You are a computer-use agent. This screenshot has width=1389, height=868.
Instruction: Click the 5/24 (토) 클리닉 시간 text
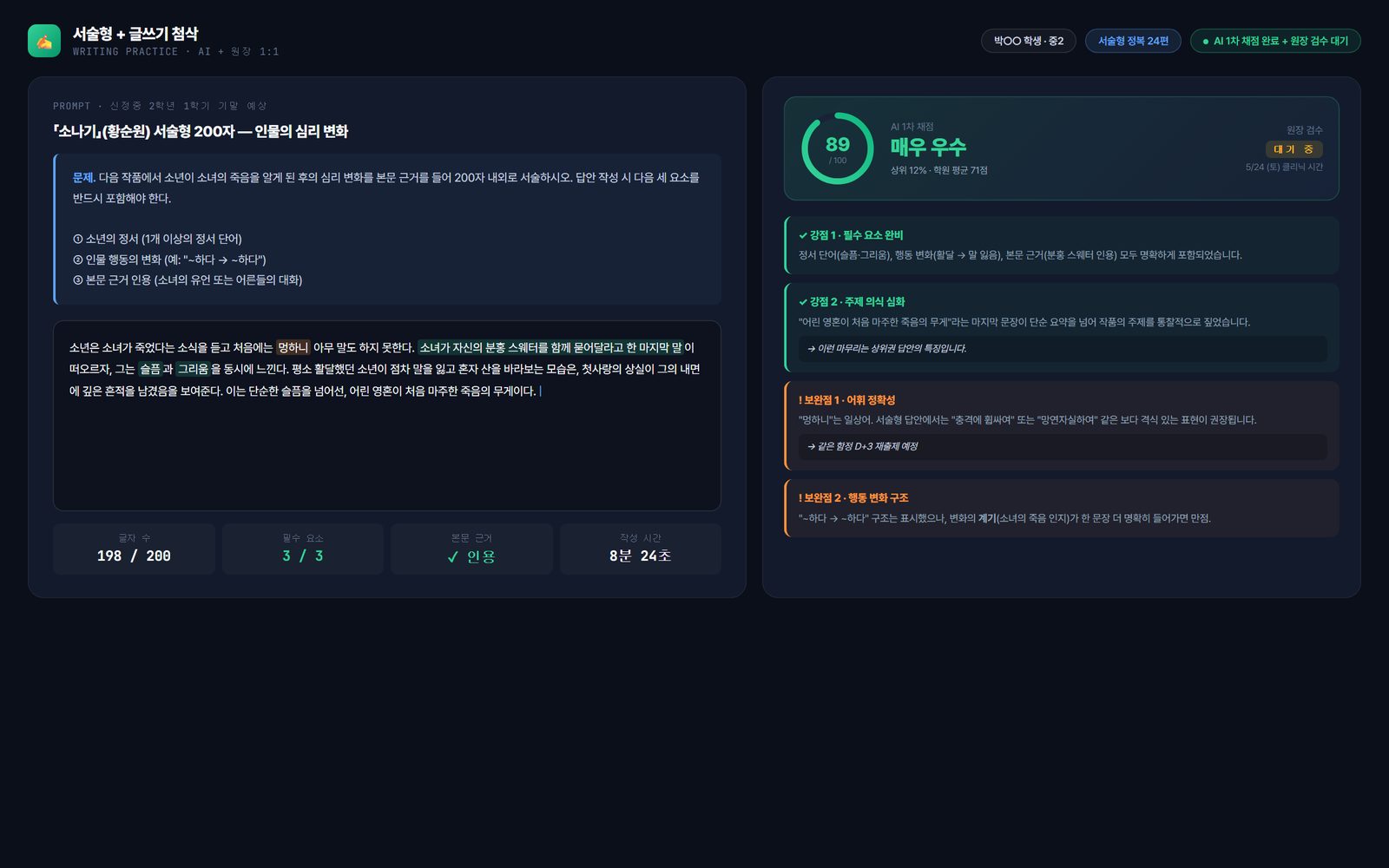[1284, 168]
